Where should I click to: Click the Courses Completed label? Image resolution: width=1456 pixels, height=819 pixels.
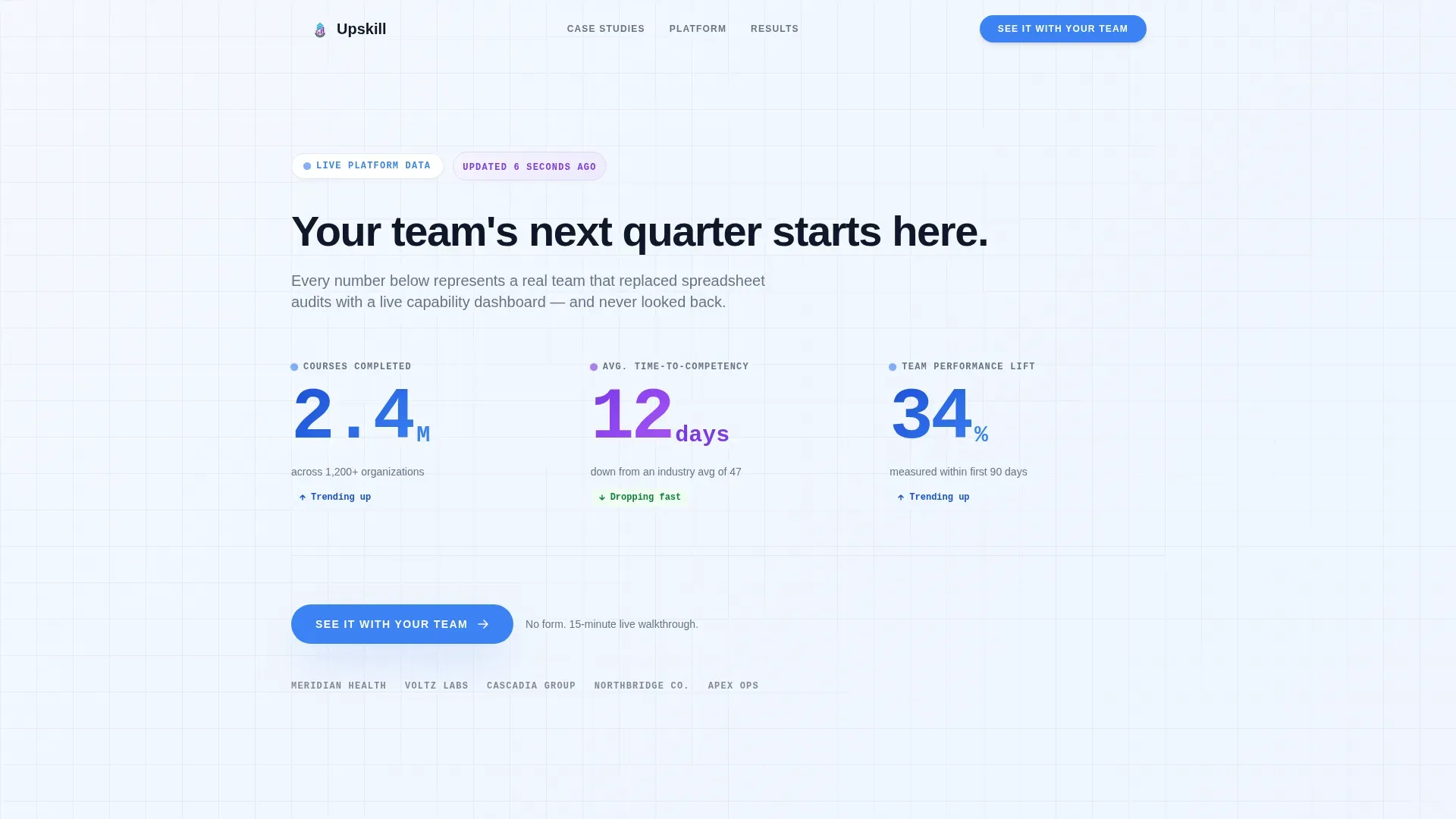357,366
